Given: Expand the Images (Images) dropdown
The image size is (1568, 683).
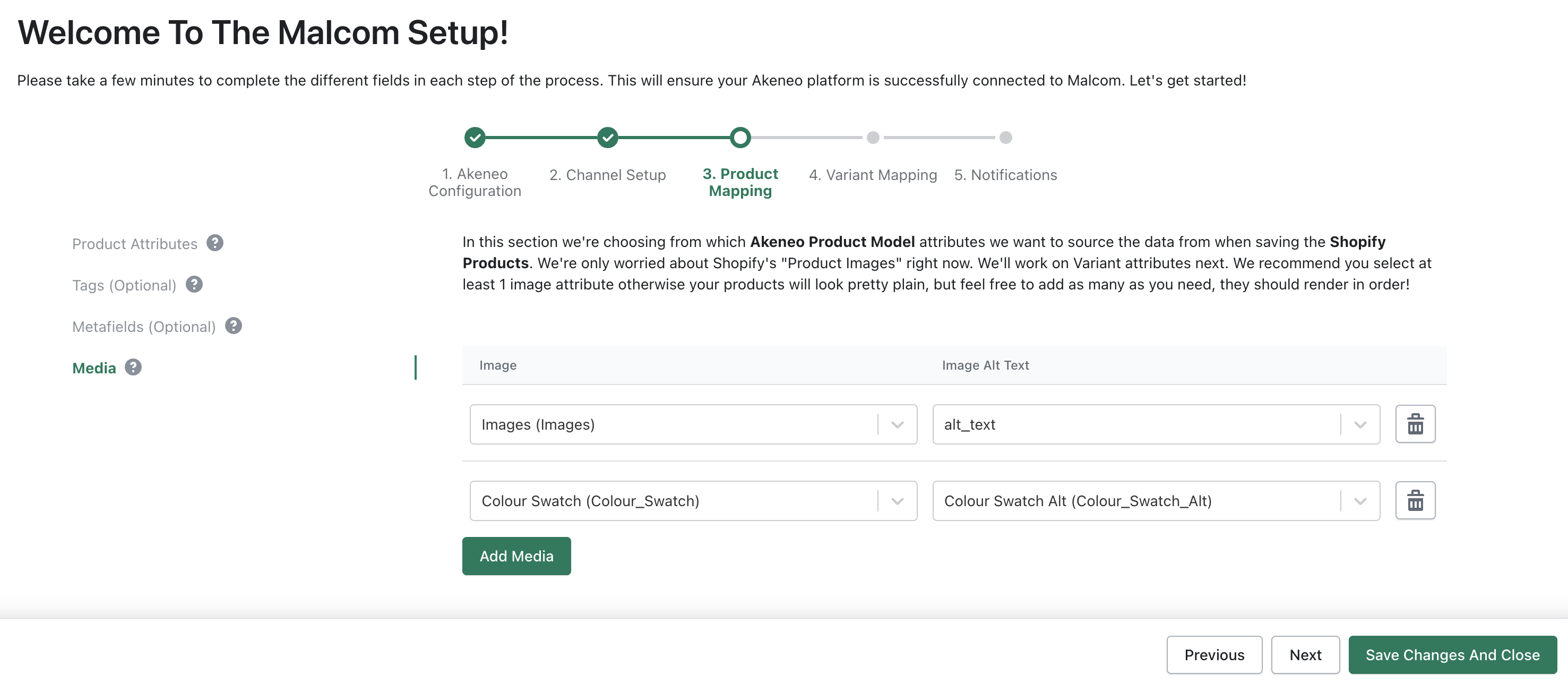Looking at the screenshot, I should tap(897, 425).
